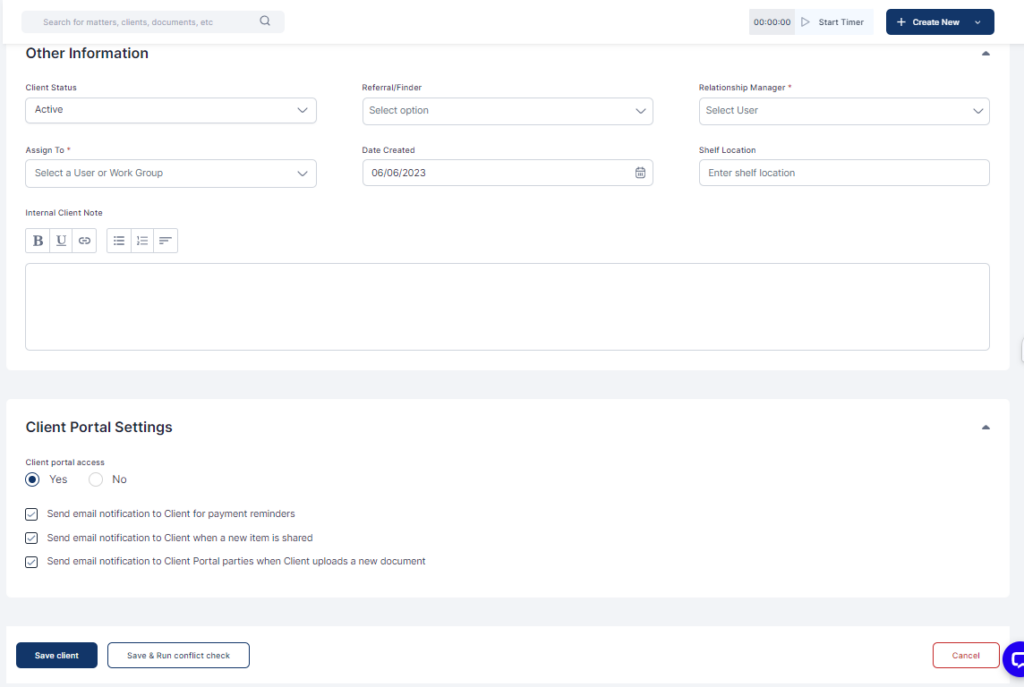The height and width of the screenshot is (687, 1024).
Task: Click the Bold formatting icon
Action: 38,240
